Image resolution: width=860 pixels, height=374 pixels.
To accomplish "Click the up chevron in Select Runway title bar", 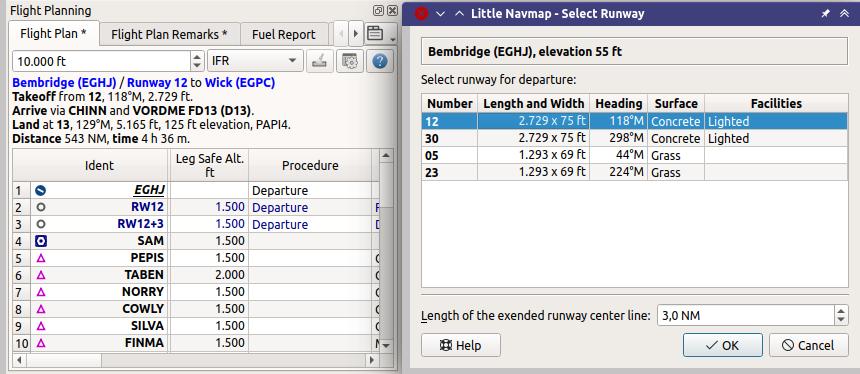I will click(x=459, y=14).
